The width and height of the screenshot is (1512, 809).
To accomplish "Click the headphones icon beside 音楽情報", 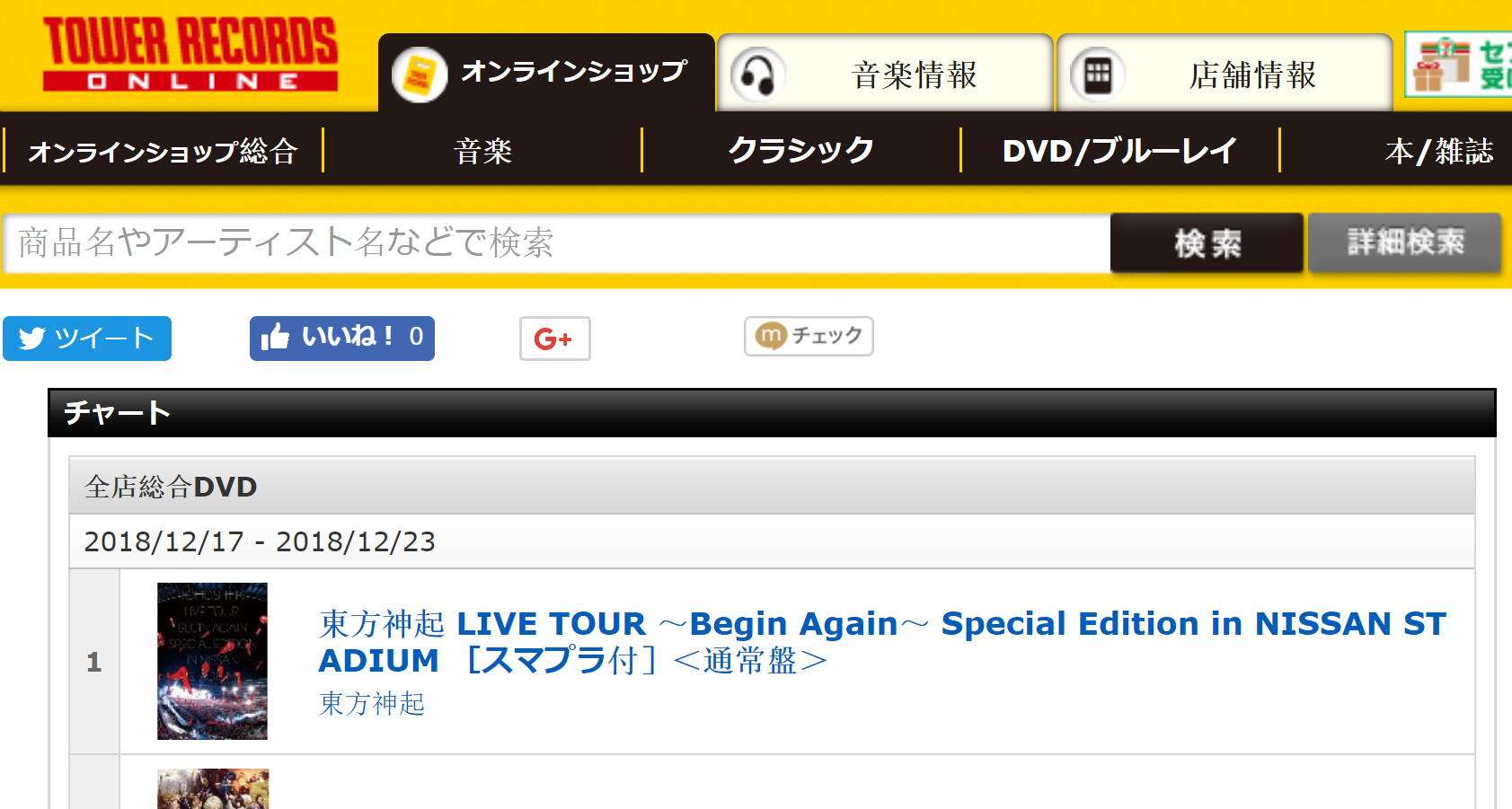I will [757, 75].
